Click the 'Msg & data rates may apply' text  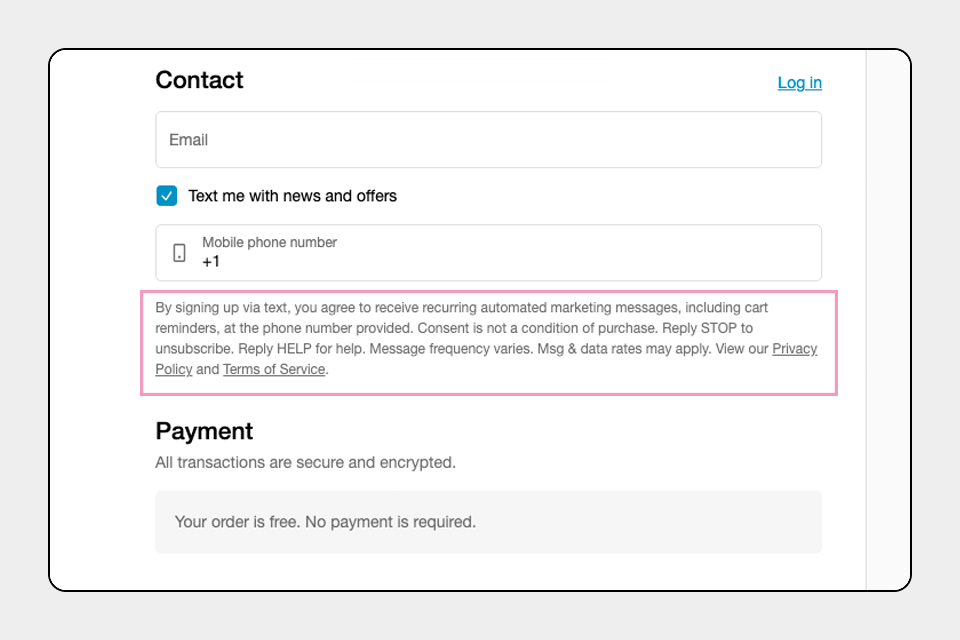(x=624, y=349)
